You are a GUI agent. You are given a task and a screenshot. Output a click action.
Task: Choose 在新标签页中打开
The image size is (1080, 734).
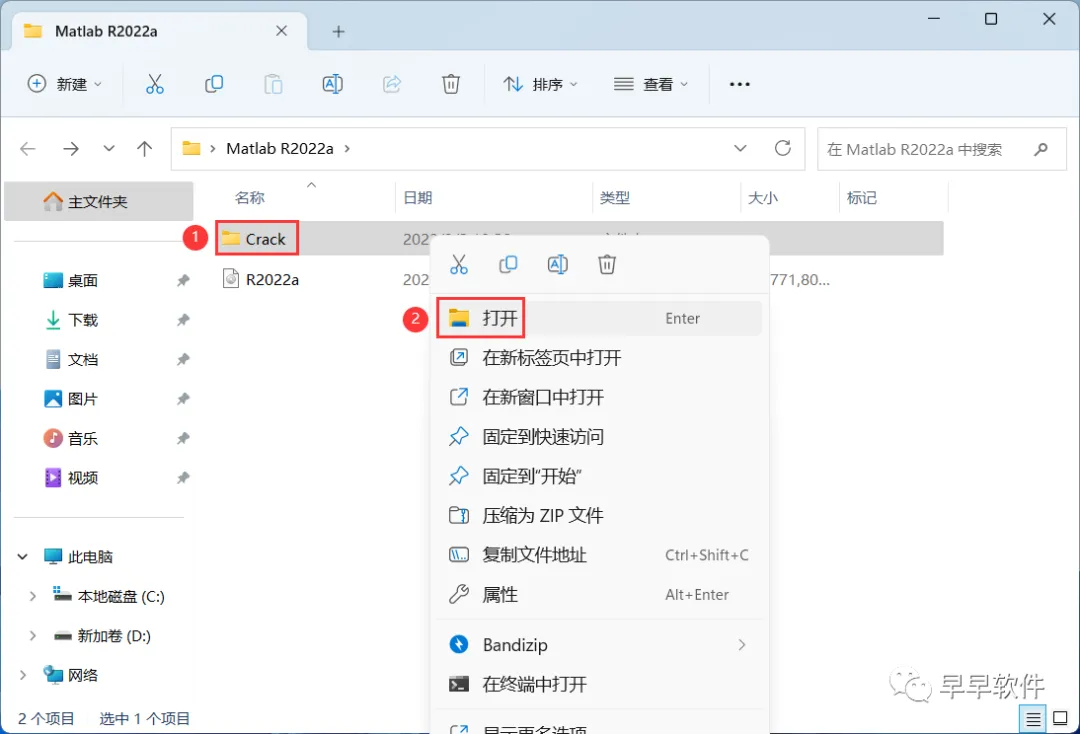[x=599, y=357]
